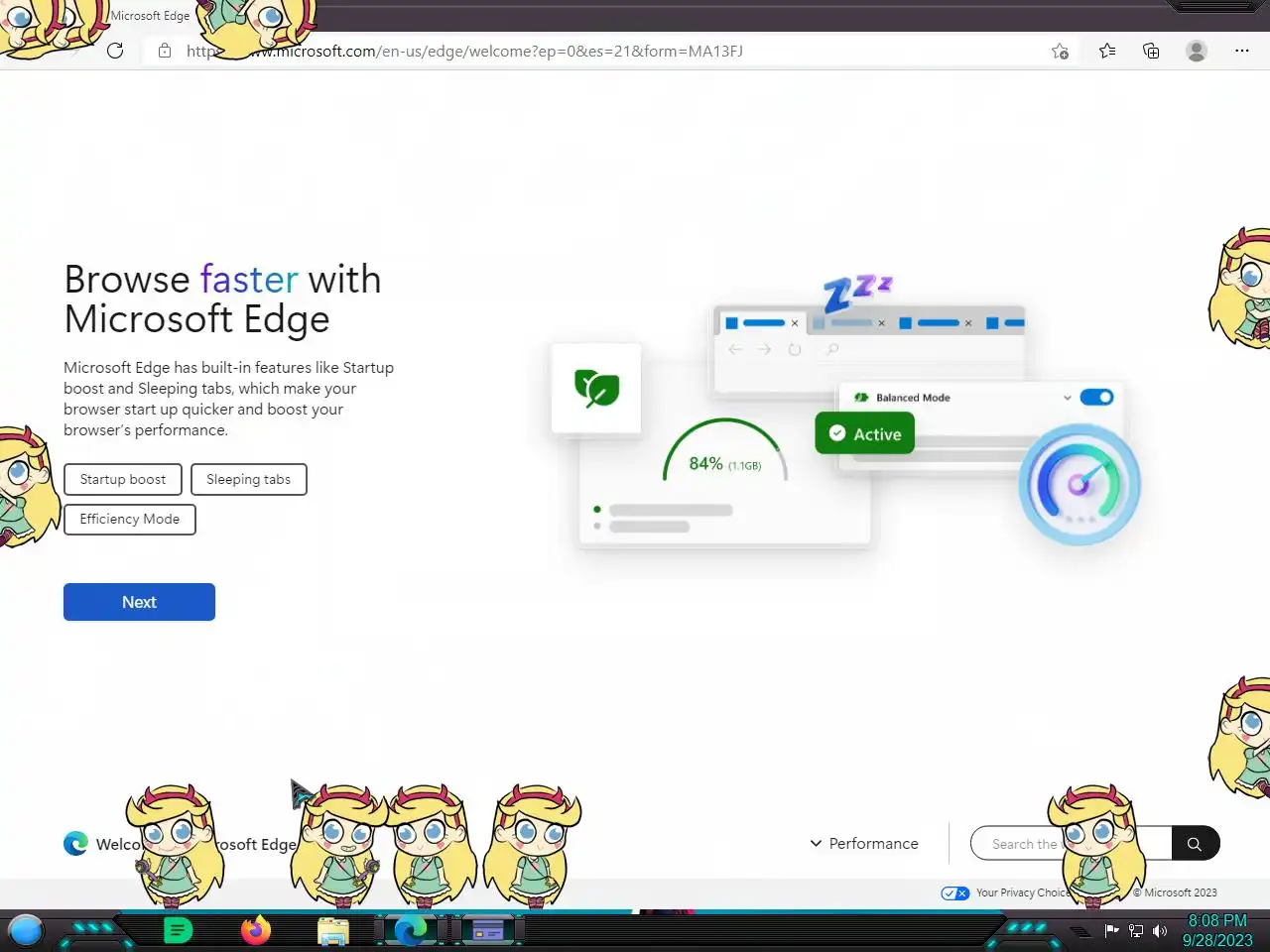Click the 84% memory usage gauge
The image size is (1270, 952).
(x=725, y=451)
